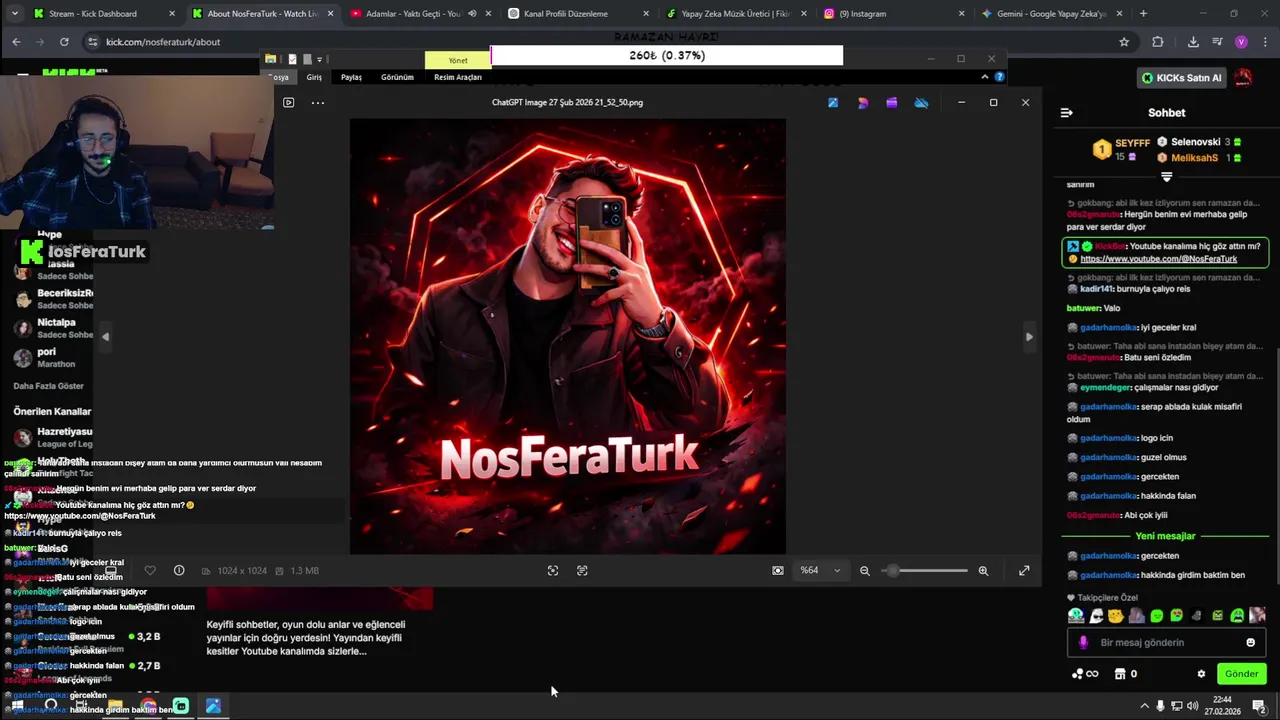
Task: Select the first teal follower emote
Action: click(x=1076, y=616)
